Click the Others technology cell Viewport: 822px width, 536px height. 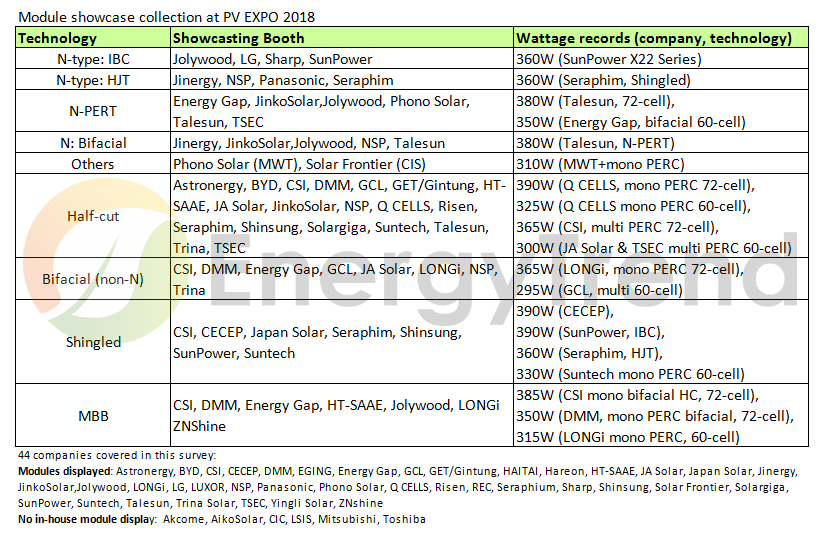[93, 164]
